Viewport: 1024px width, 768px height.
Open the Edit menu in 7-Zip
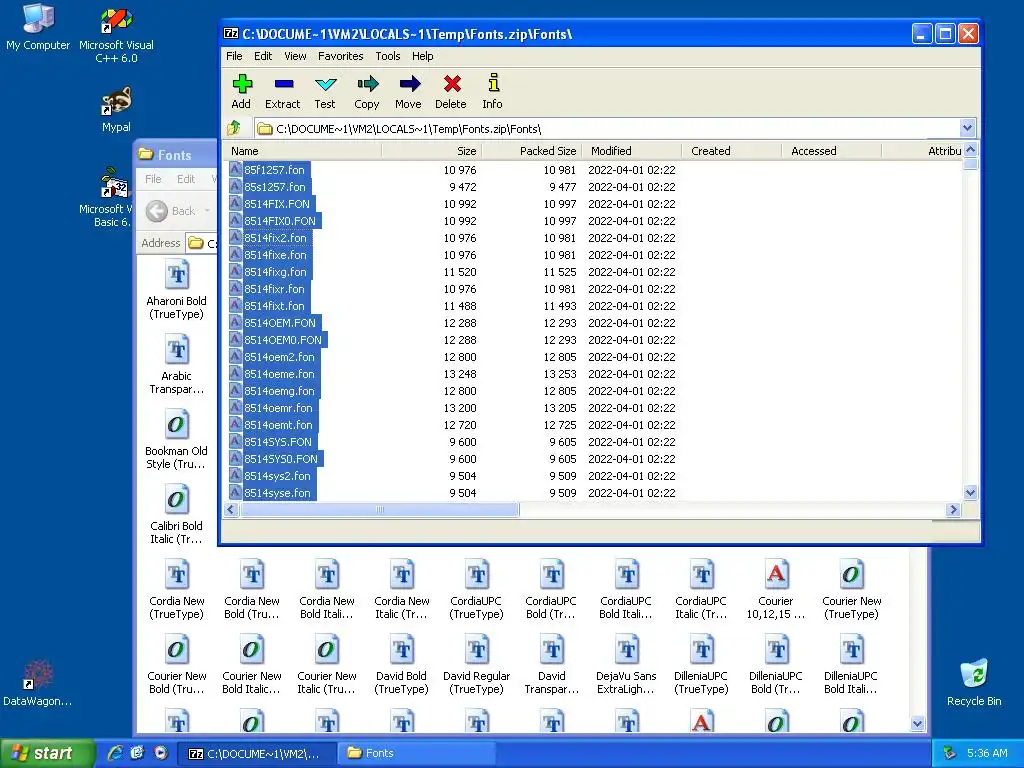(x=263, y=56)
